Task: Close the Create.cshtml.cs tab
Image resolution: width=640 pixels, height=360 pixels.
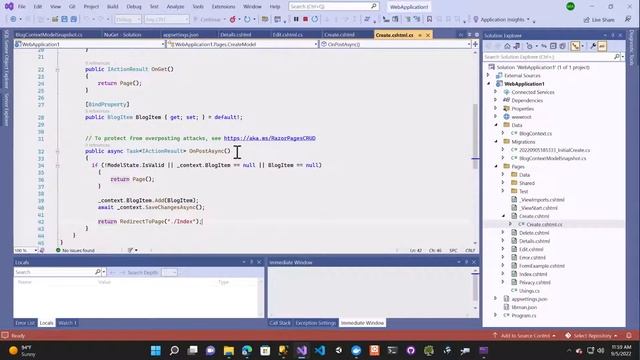Action: (428, 35)
